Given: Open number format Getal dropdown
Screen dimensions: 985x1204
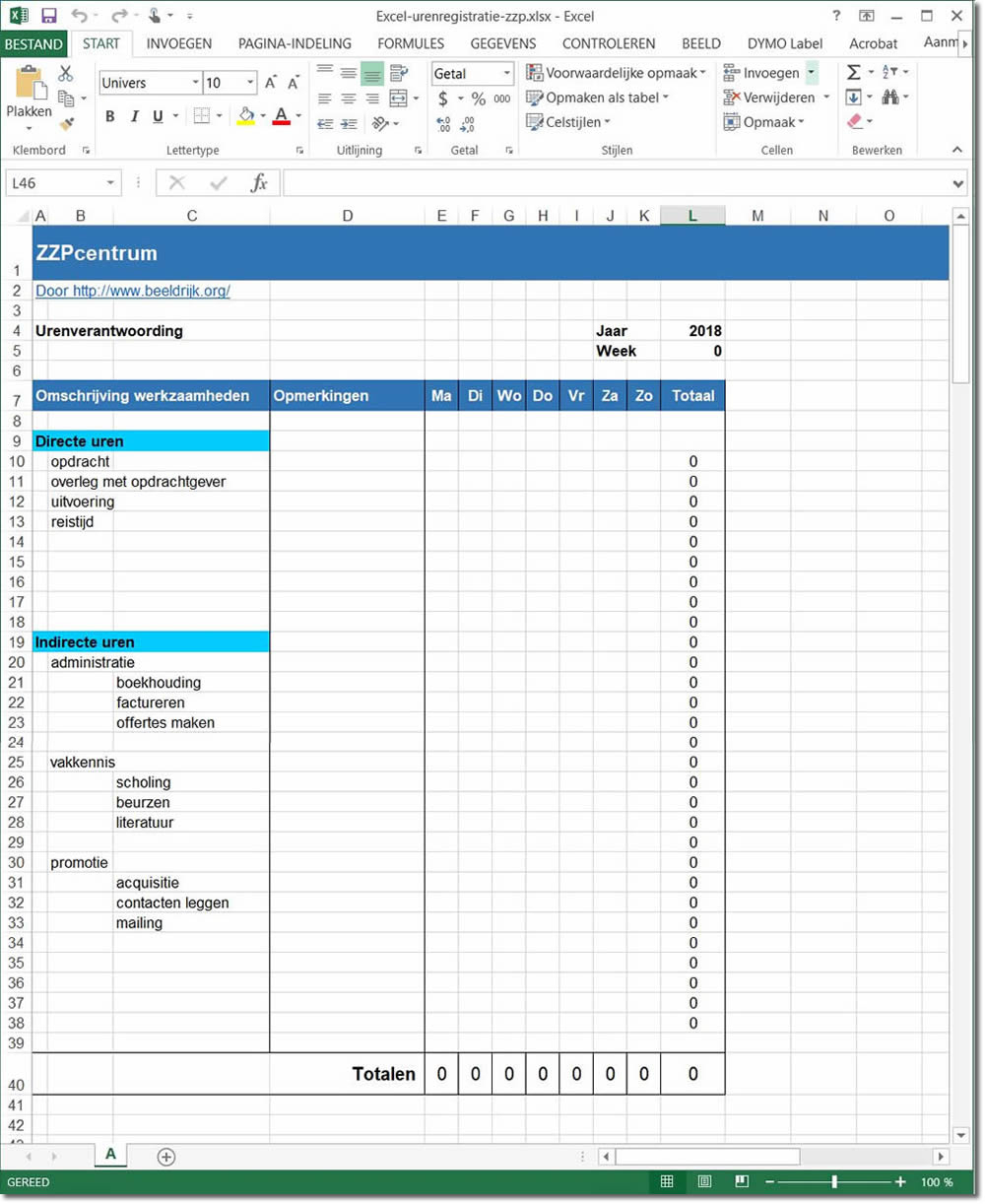Looking at the screenshot, I should click(508, 73).
